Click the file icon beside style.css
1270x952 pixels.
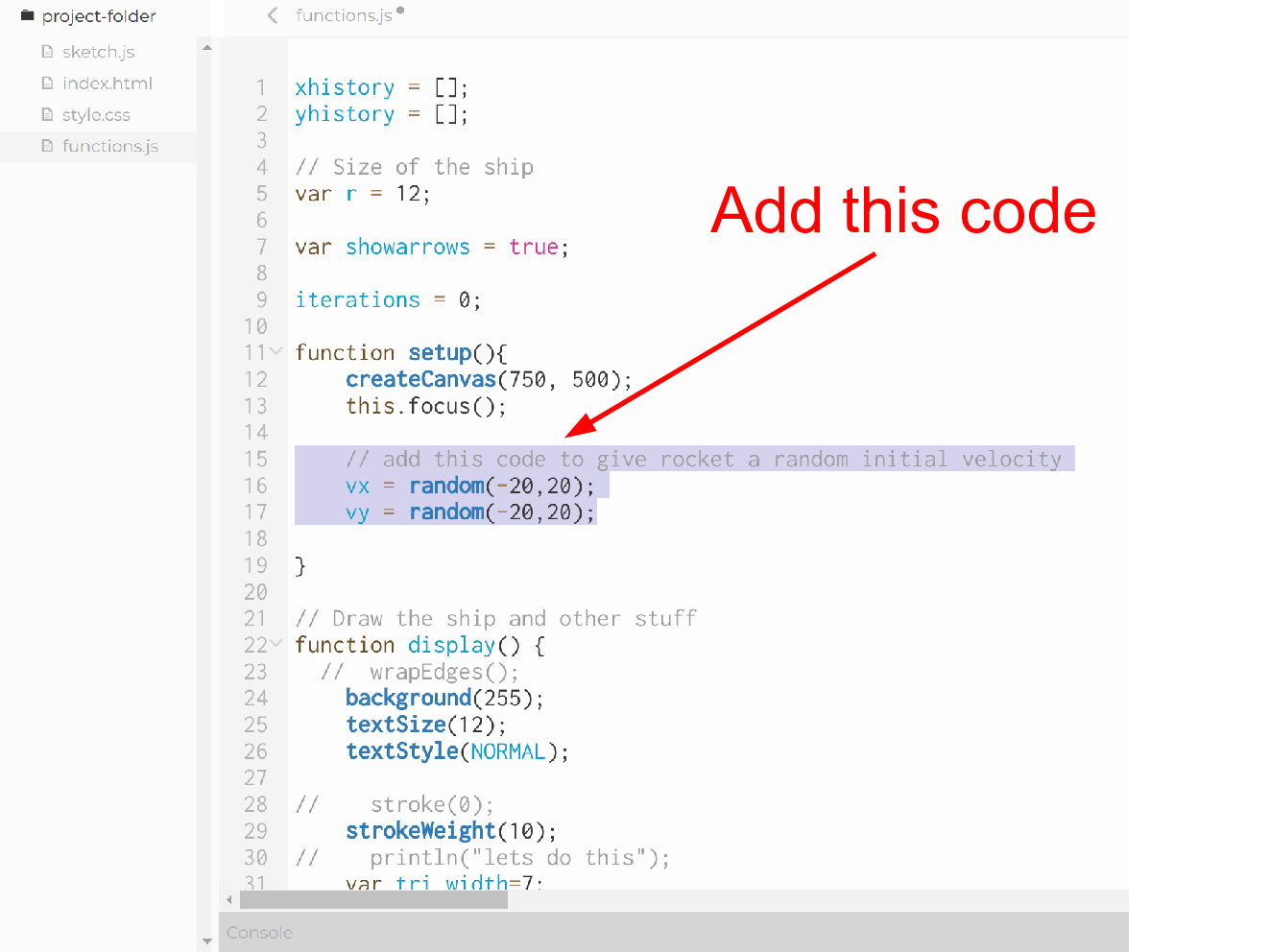point(47,115)
